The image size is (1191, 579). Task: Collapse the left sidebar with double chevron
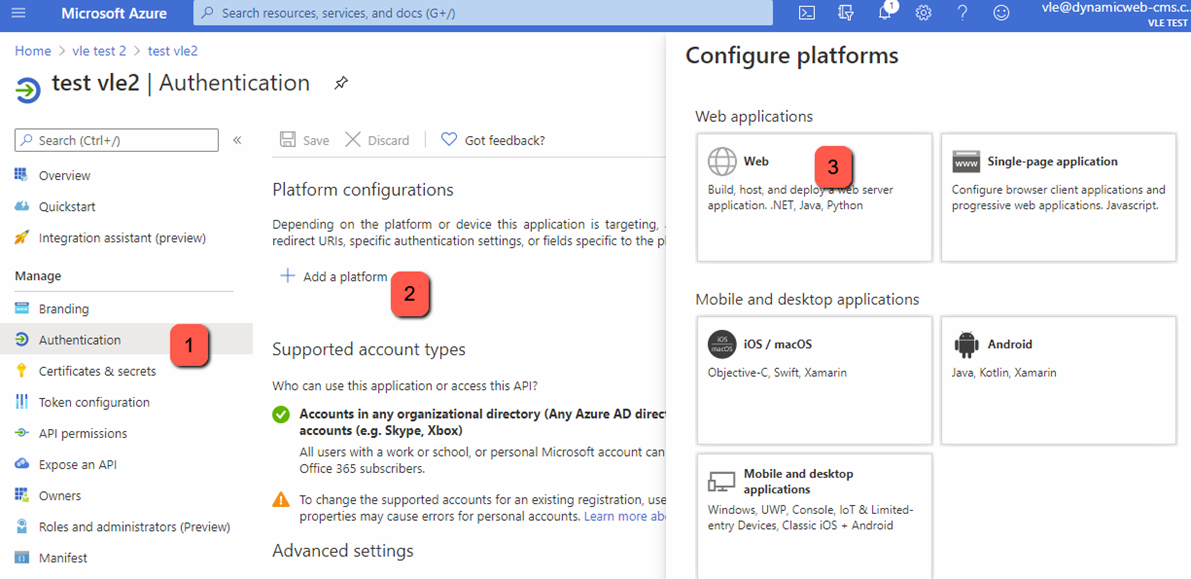(x=237, y=140)
